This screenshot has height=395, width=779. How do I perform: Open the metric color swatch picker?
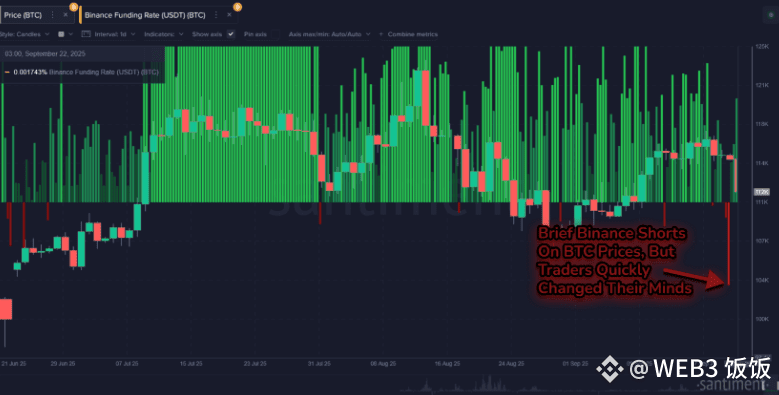coord(62,34)
